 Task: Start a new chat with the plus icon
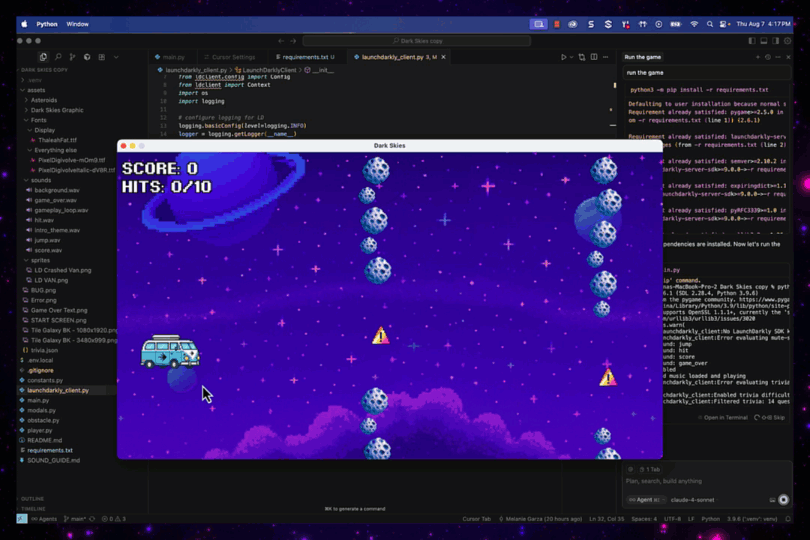click(x=757, y=57)
